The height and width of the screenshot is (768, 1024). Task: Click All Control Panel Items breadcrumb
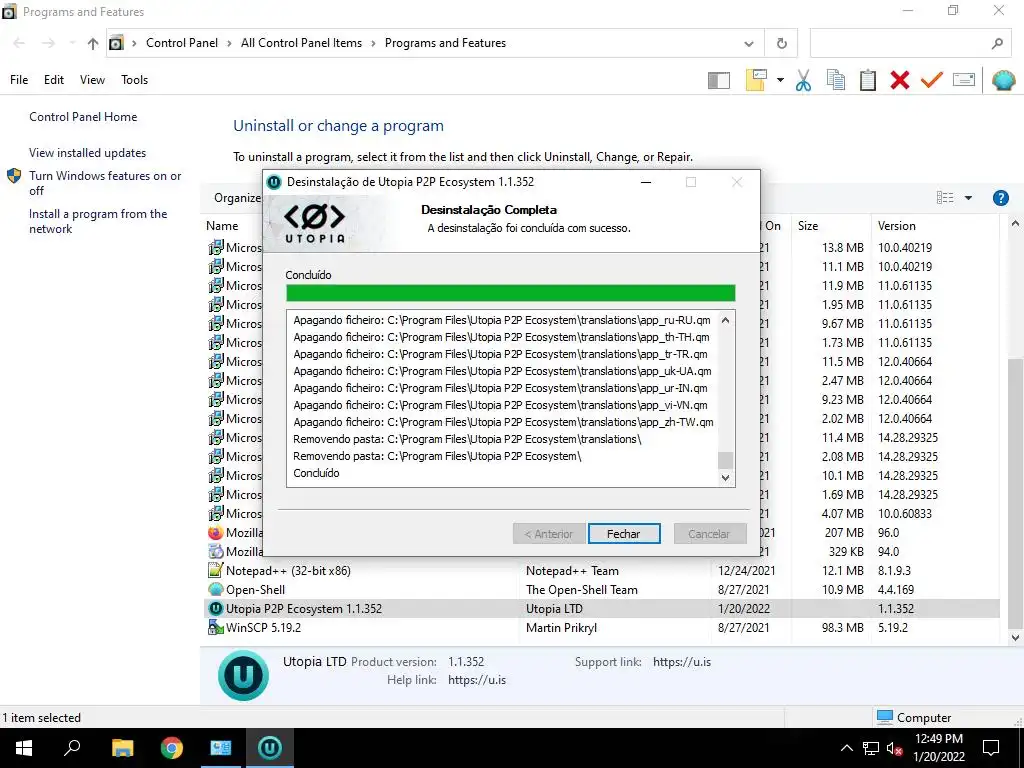tap(301, 43)
